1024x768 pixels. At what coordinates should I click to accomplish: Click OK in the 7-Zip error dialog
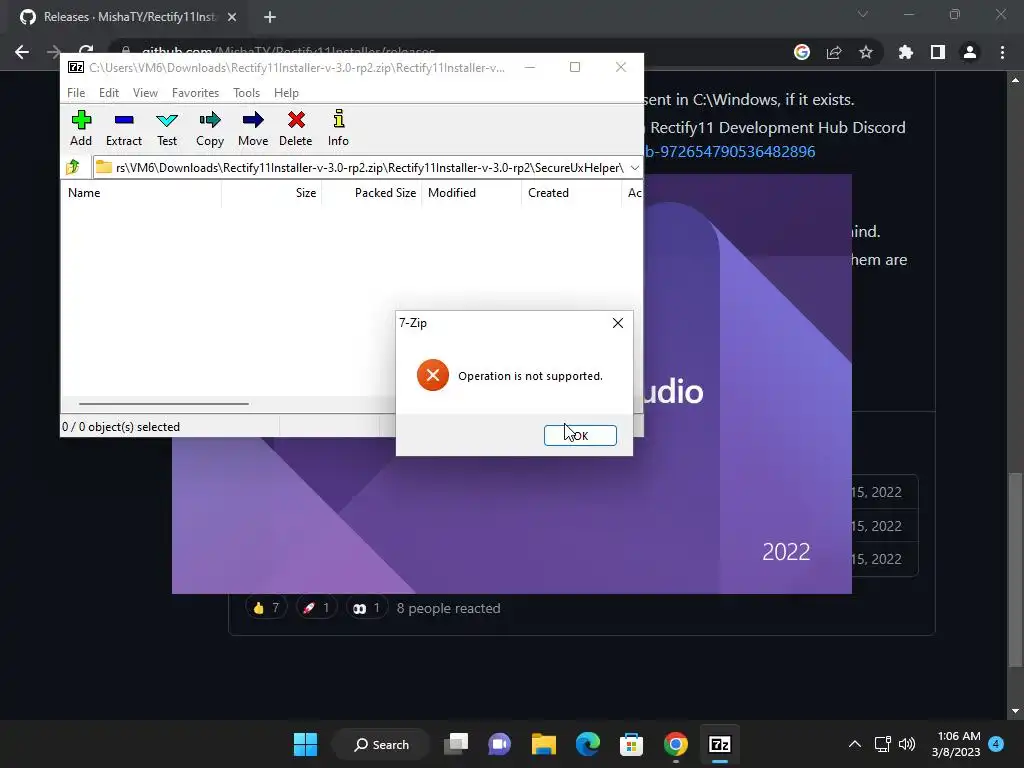pos(580,436)
